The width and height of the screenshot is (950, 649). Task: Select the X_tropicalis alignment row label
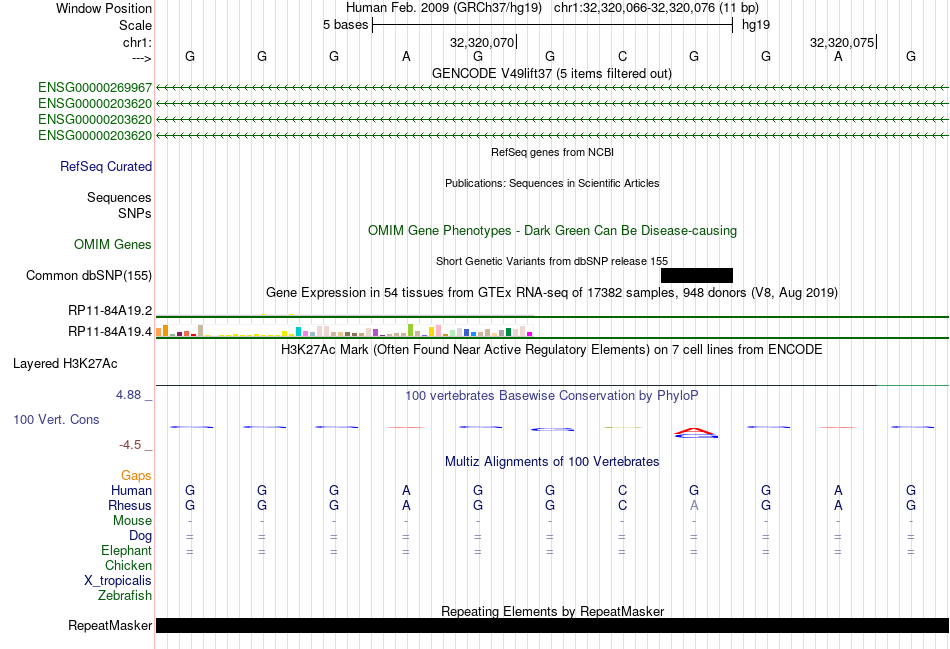tap(118, 581)
